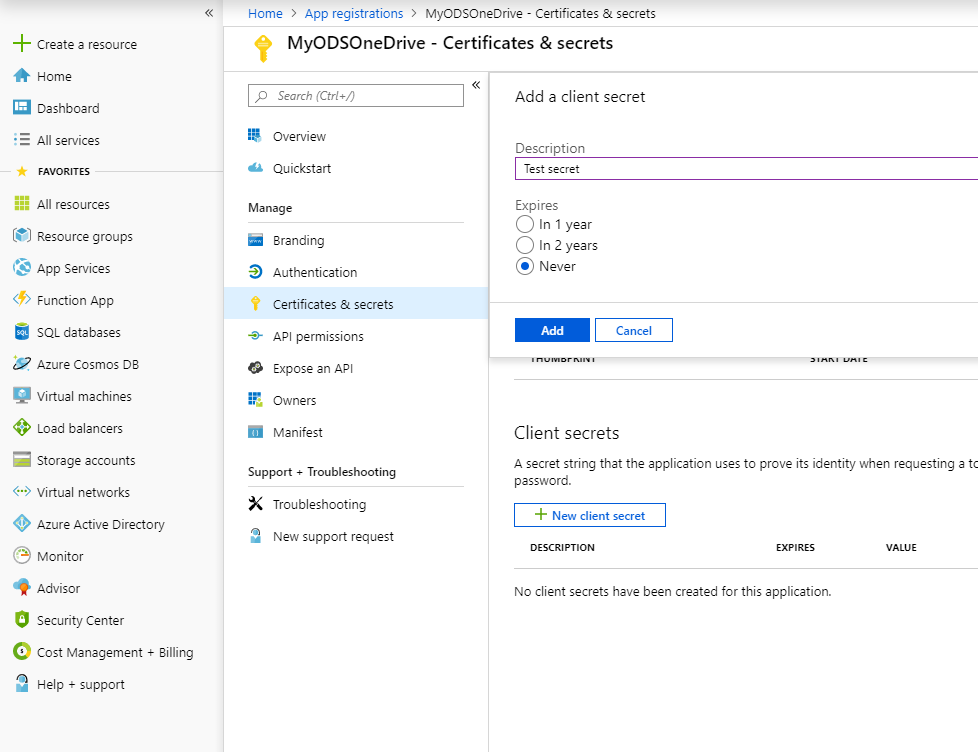Click the Add button
978x752 pixels.
pos(552,330)
